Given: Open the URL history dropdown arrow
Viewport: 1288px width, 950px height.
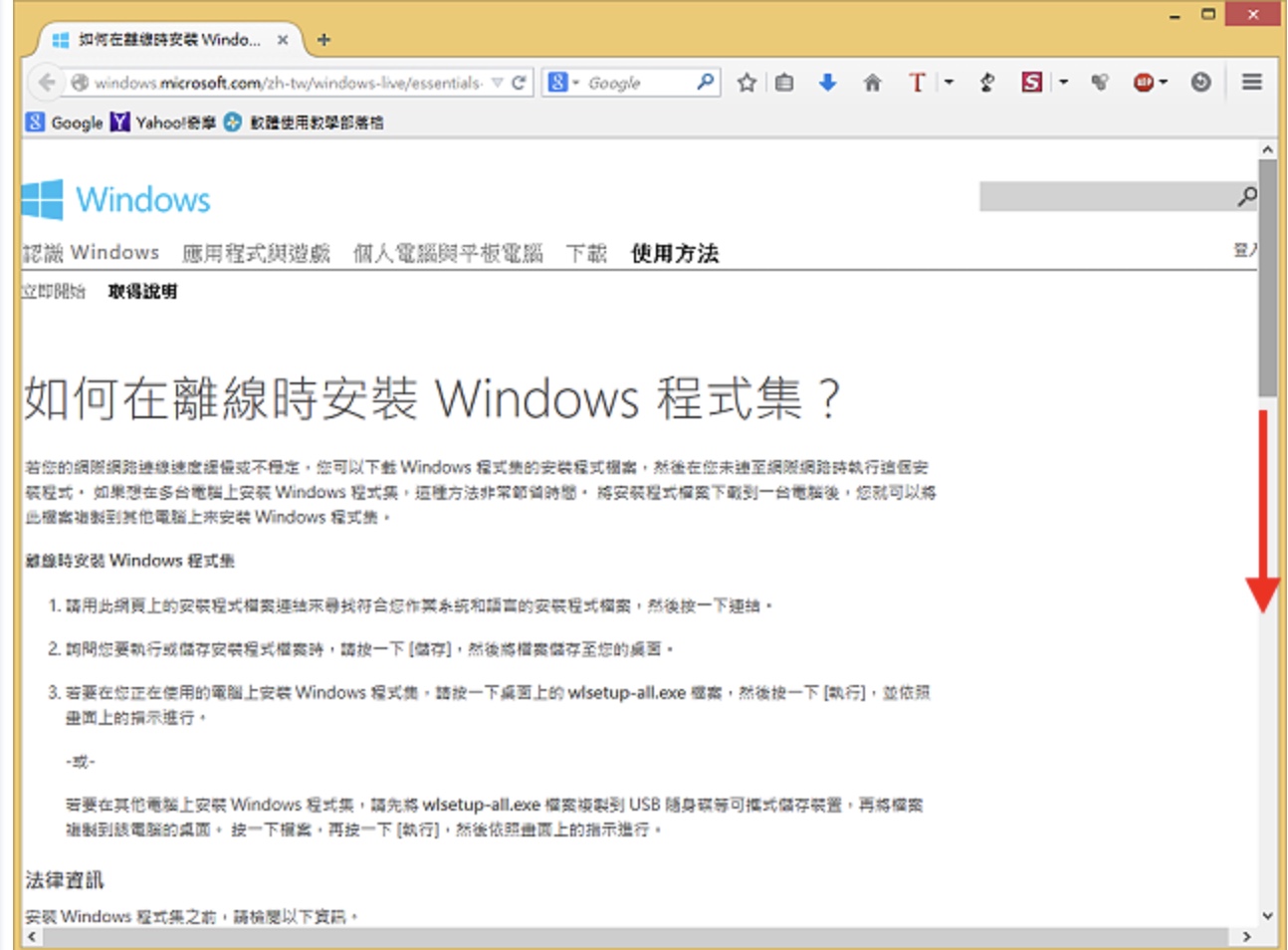Looking at the screenshot, I should 497,83.
